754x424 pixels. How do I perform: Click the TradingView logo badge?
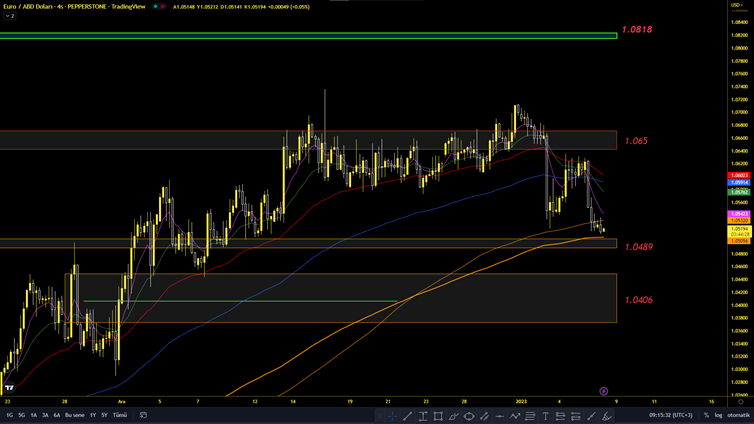(x=9, y=387)
